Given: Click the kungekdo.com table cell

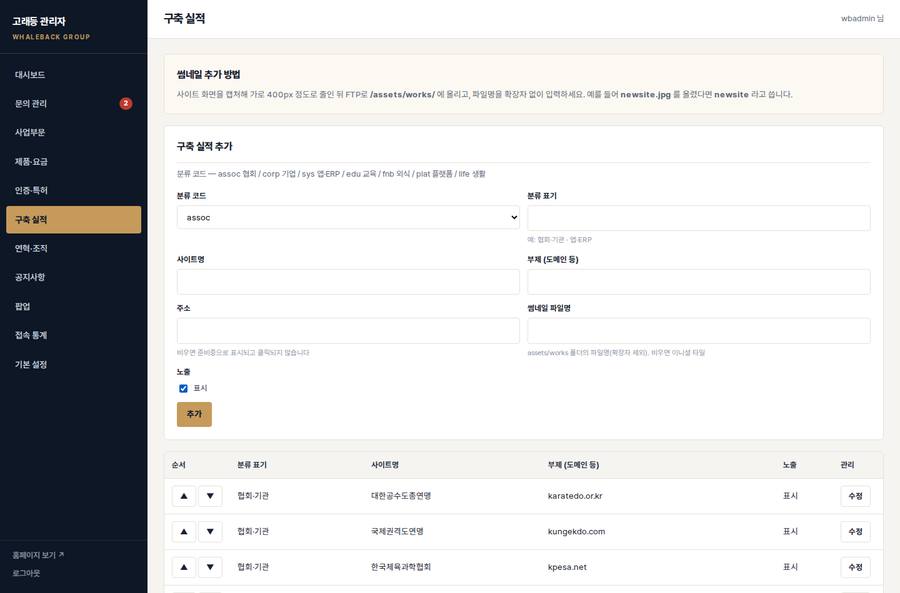Looking at the screenshot, I should pos(576,532).
